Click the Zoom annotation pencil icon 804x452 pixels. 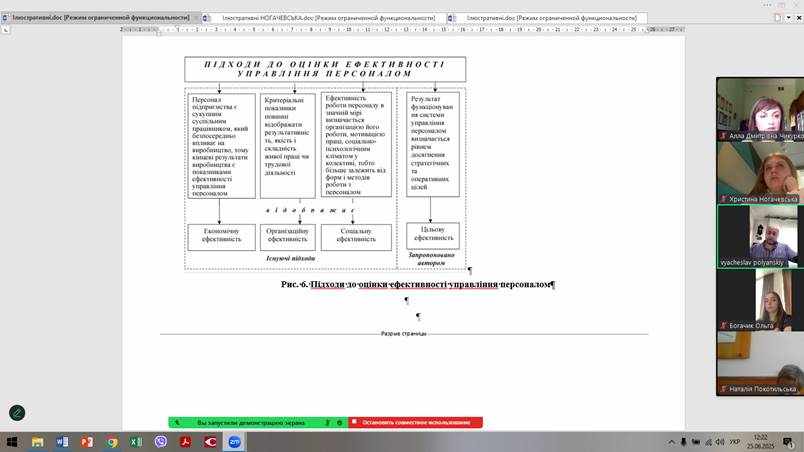coord(17,412)
